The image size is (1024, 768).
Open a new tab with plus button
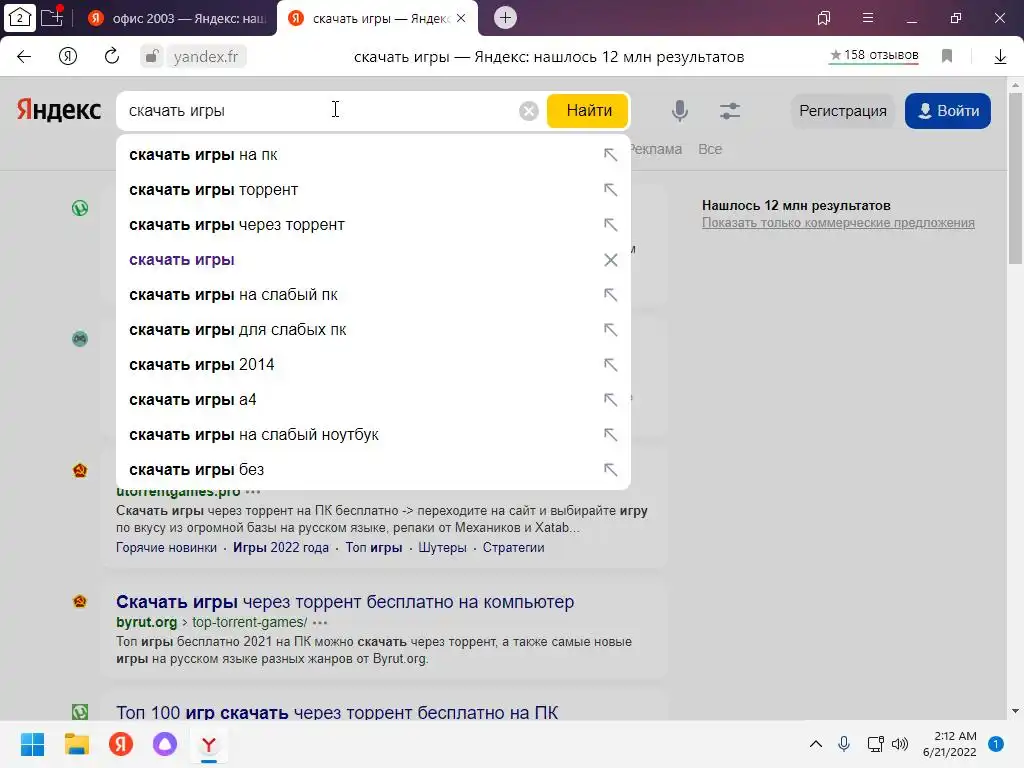click(x=505, y=18)
